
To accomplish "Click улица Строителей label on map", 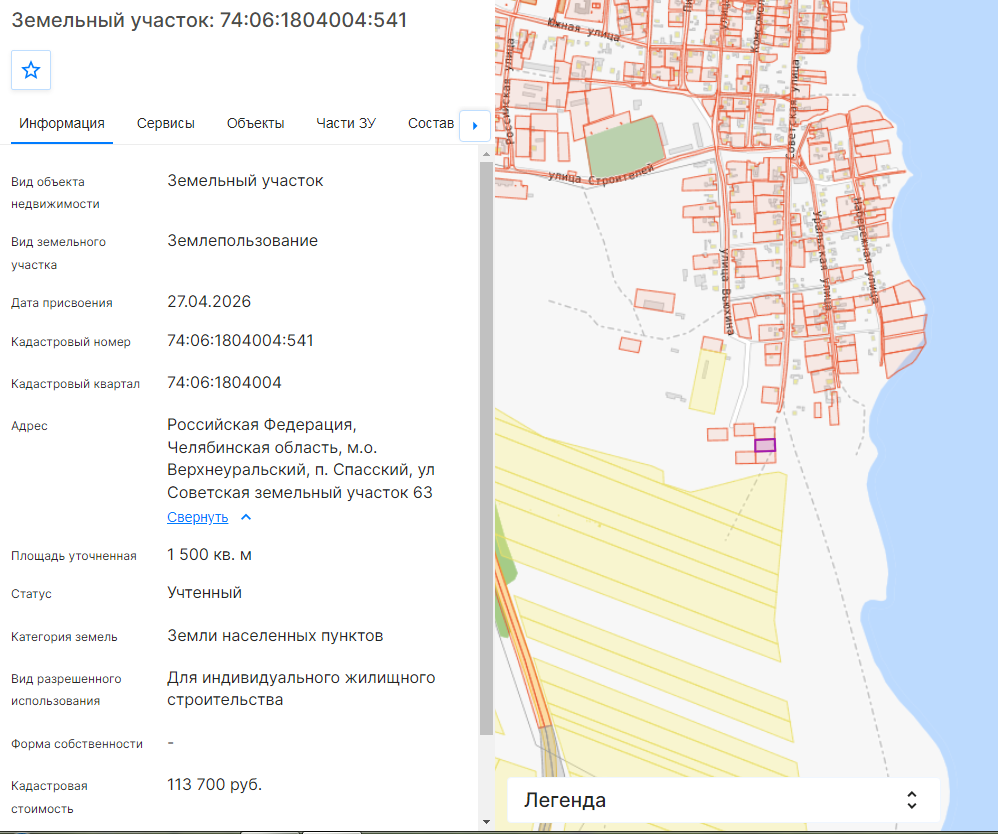I will click(x=601, y=174).
